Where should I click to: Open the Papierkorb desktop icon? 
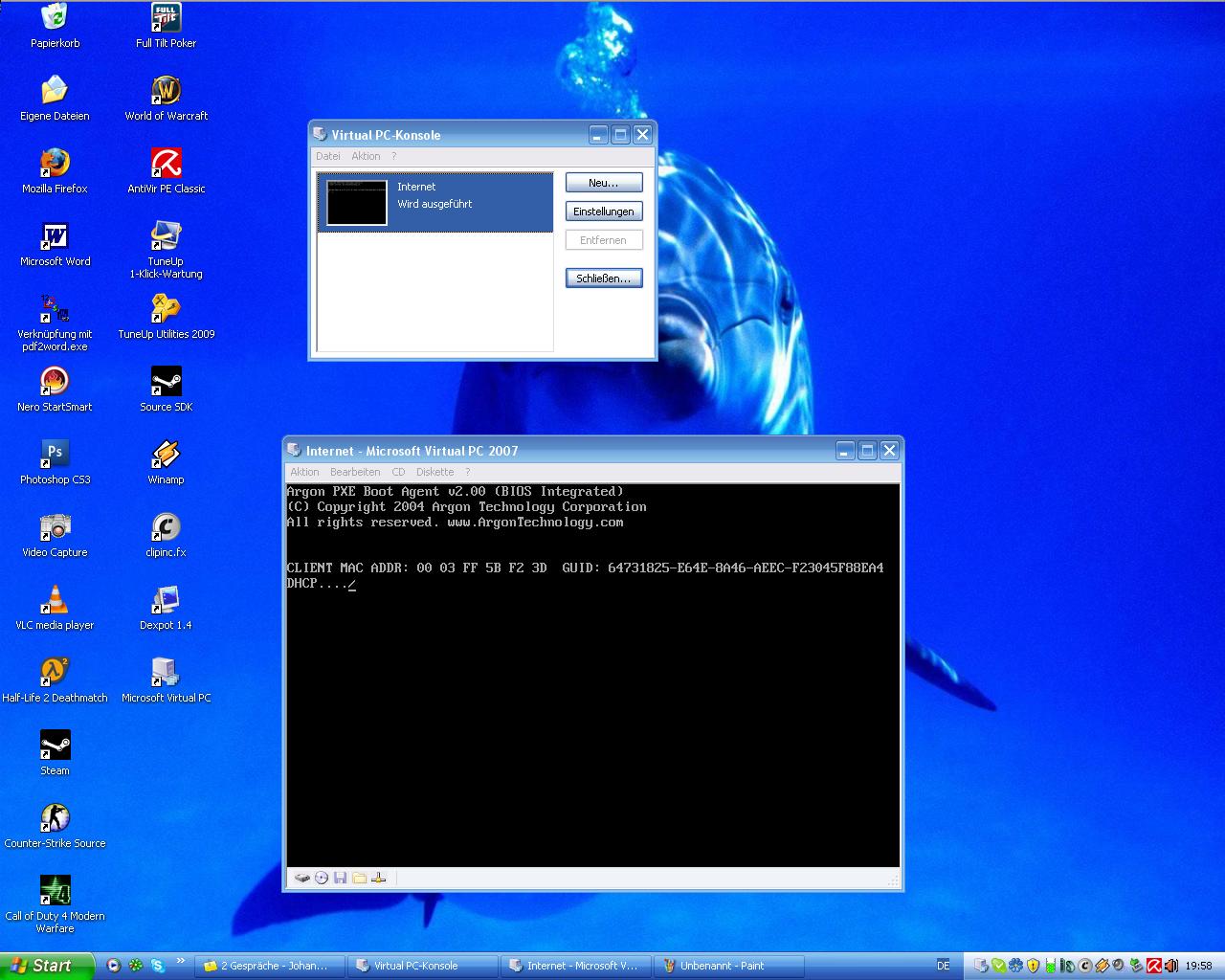point(55,26)
